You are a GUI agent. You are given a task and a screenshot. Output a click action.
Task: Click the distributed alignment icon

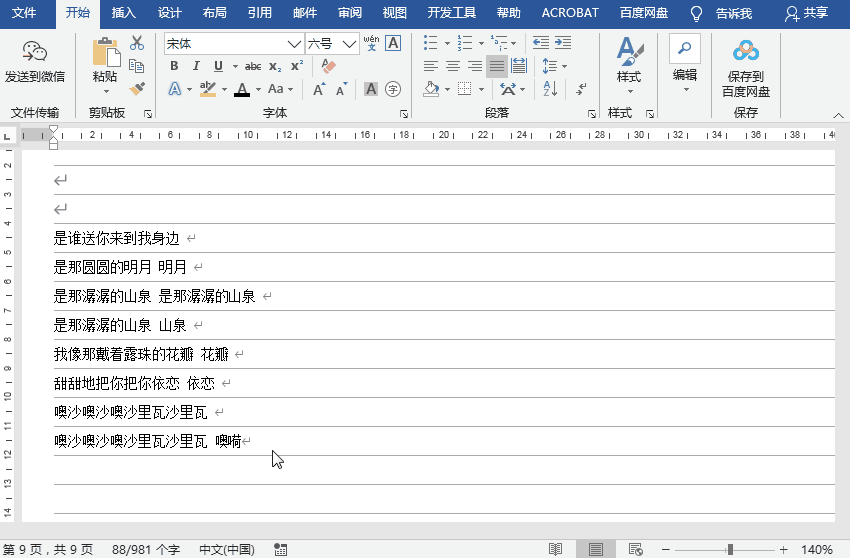pos(519,66)
